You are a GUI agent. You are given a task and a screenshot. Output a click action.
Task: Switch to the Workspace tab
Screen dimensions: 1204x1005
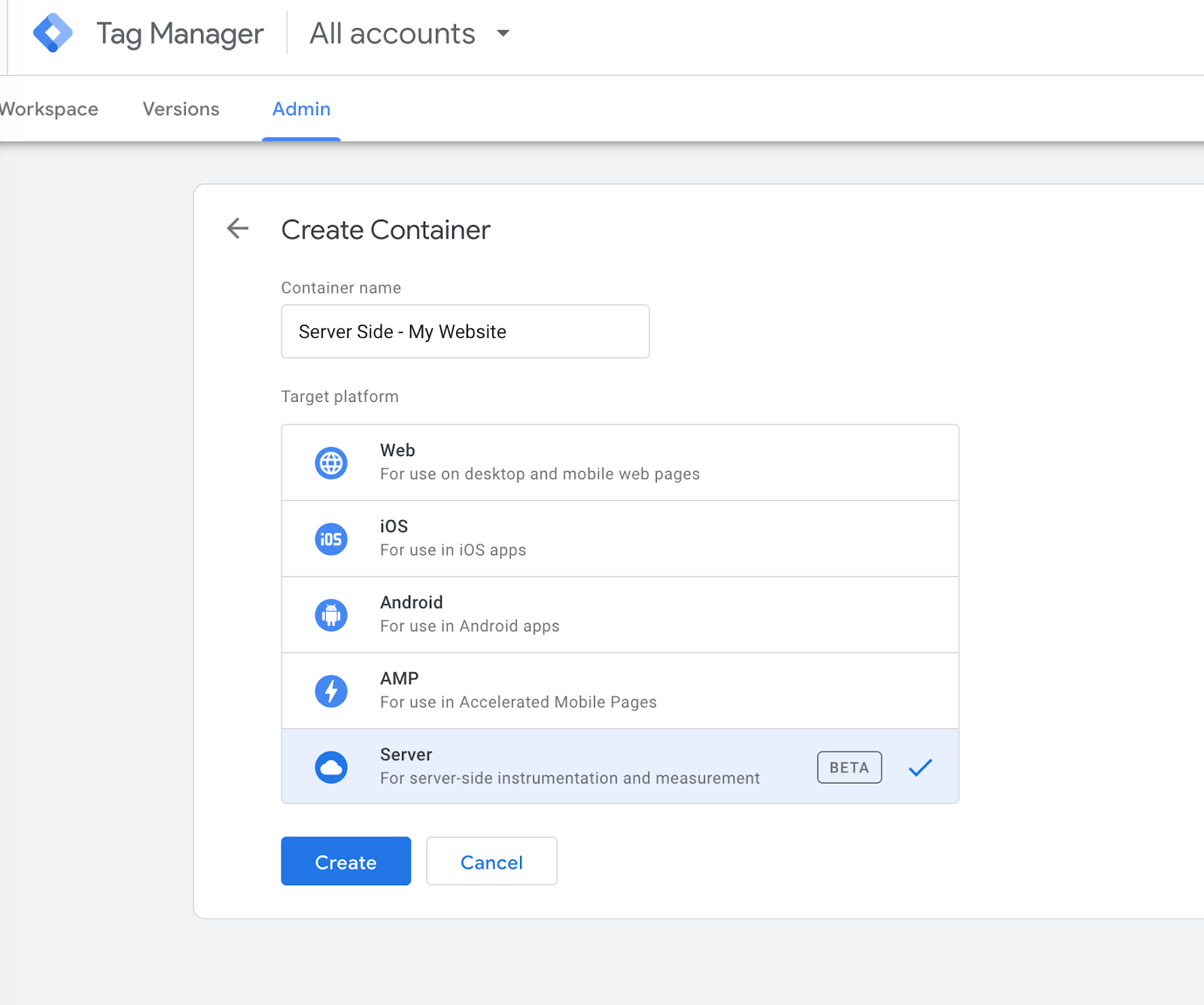49,109
